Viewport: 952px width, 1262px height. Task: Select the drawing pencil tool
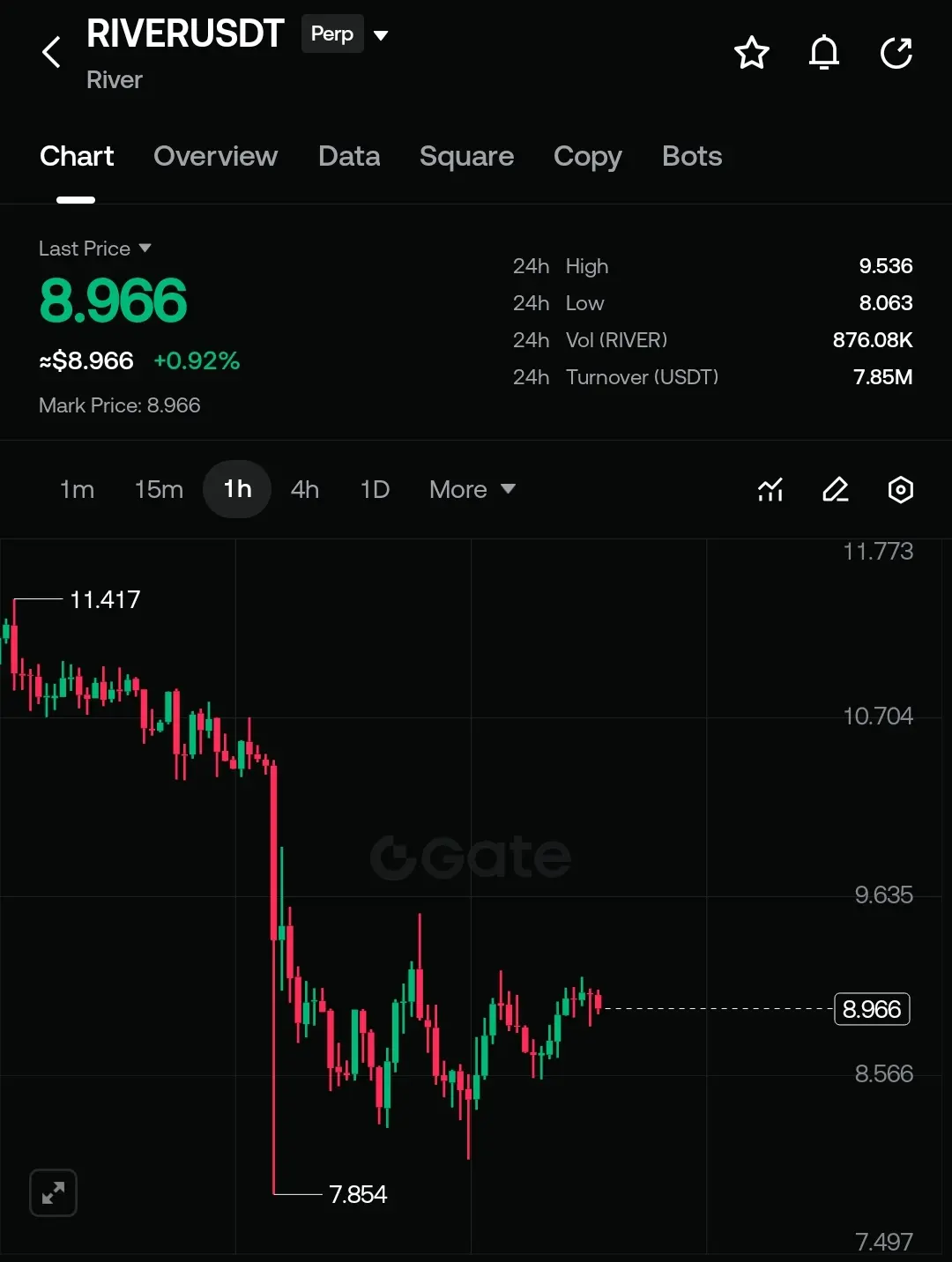click(x=836, y=489)
